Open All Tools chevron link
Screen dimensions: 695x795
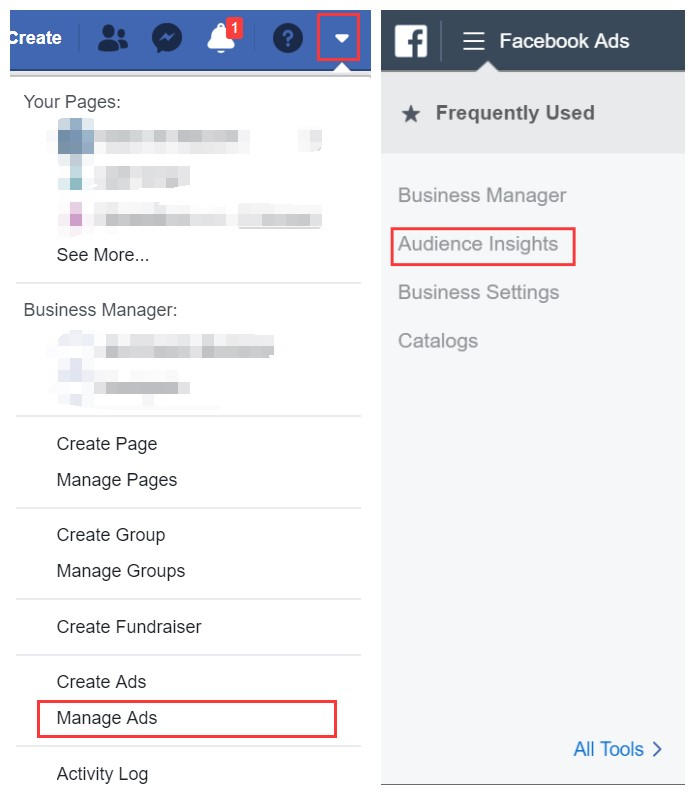click(x=617, y=749)
